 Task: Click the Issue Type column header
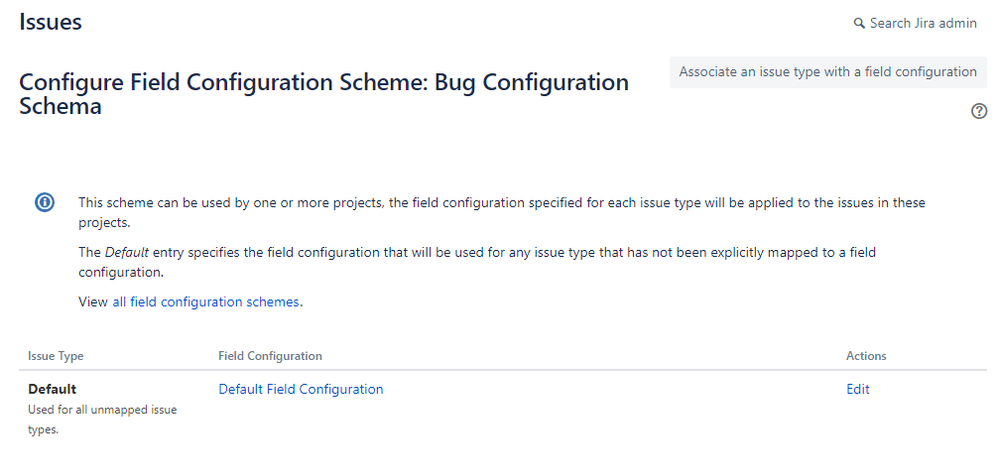coord(55,356)
